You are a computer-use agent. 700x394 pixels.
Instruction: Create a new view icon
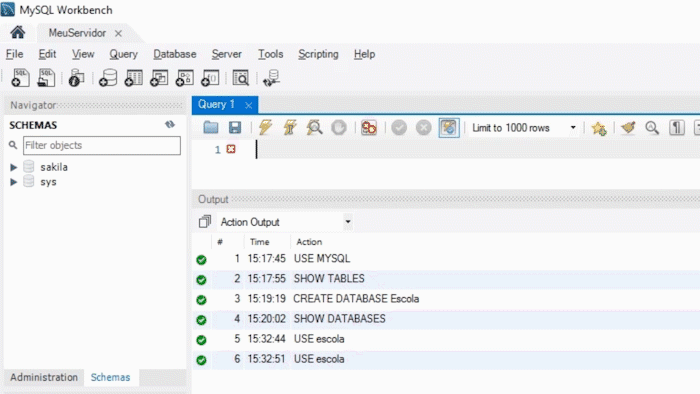159,78
